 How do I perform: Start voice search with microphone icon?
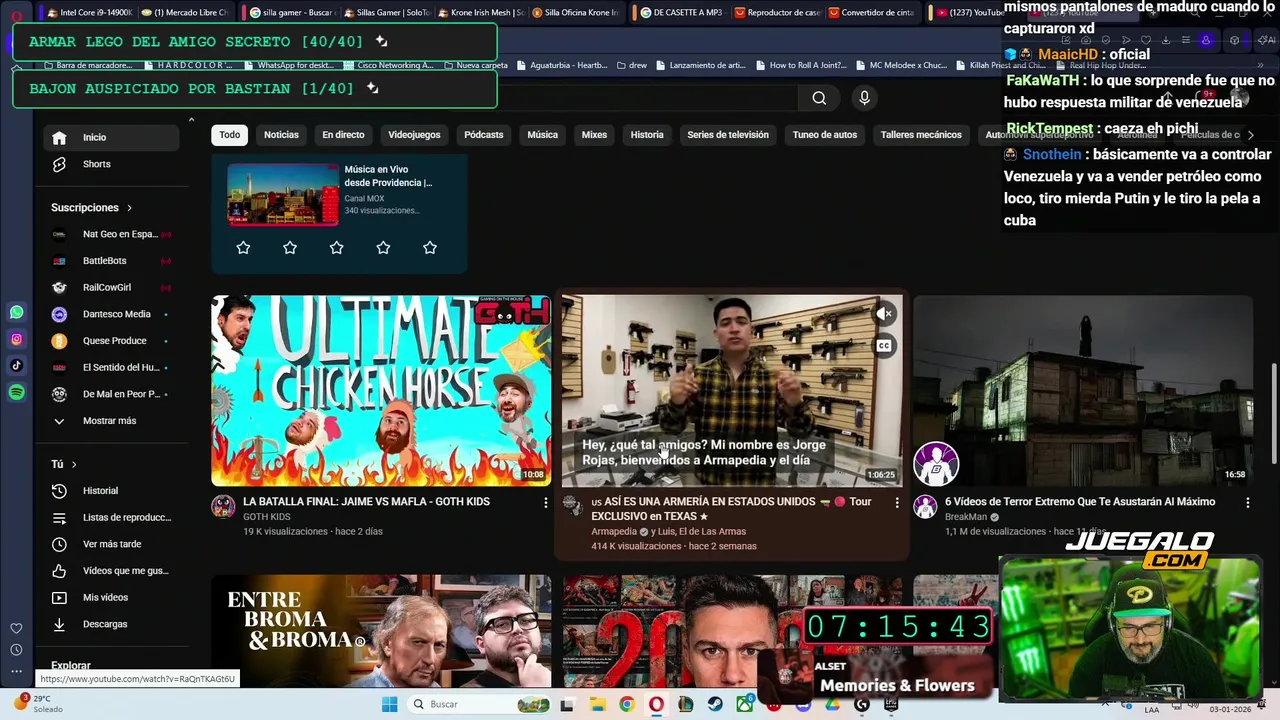point(864,97)
